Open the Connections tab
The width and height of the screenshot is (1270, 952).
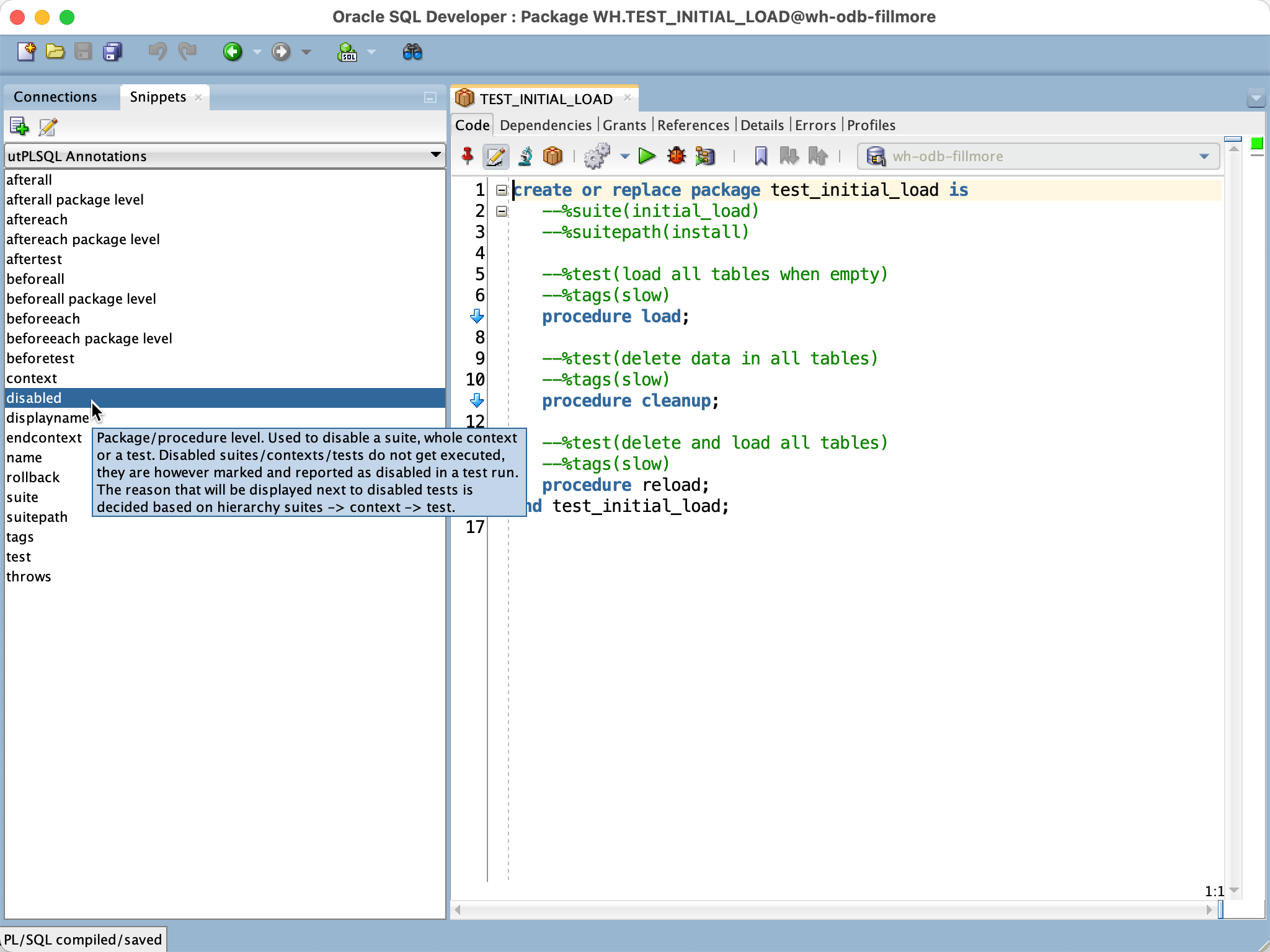tap(56, 97)
